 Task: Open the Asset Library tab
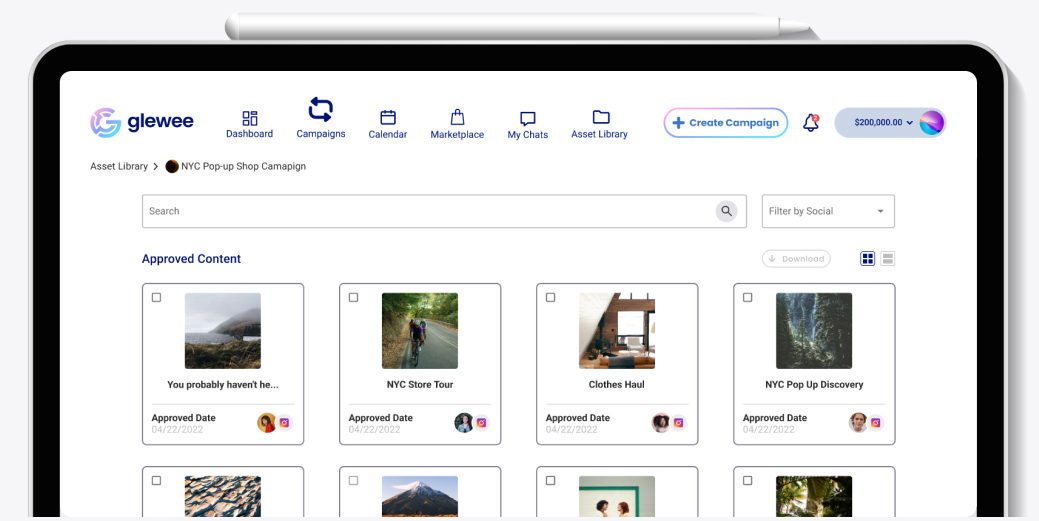click(x=600, y=124)
